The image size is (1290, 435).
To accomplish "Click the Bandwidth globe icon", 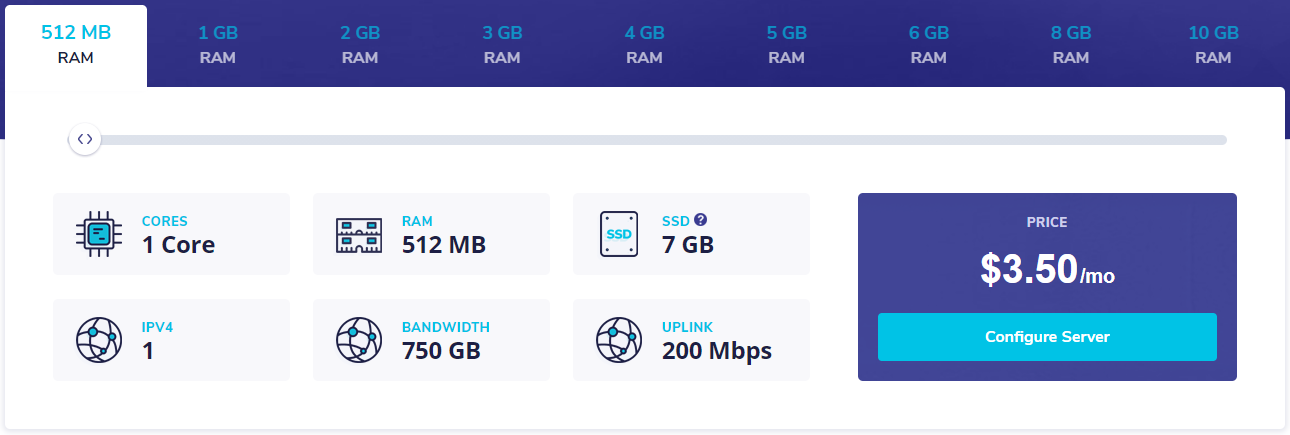I will [x=358, y=340].
